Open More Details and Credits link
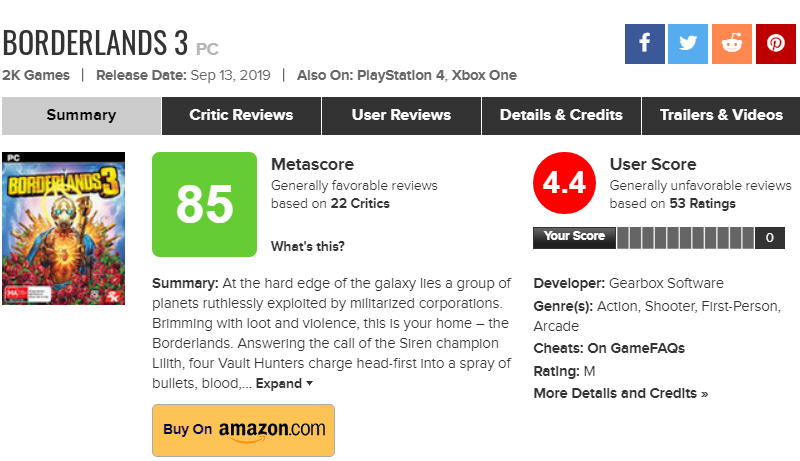The image size is (800, 461). [x=620, y=393]
